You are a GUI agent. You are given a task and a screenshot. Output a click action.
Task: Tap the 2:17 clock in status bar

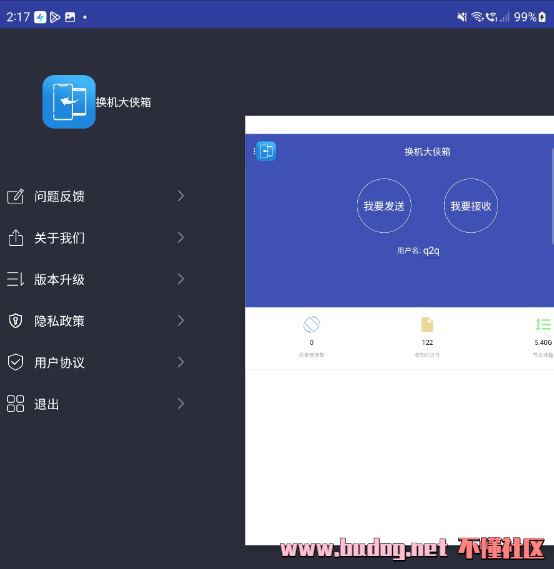pos(18,17)
